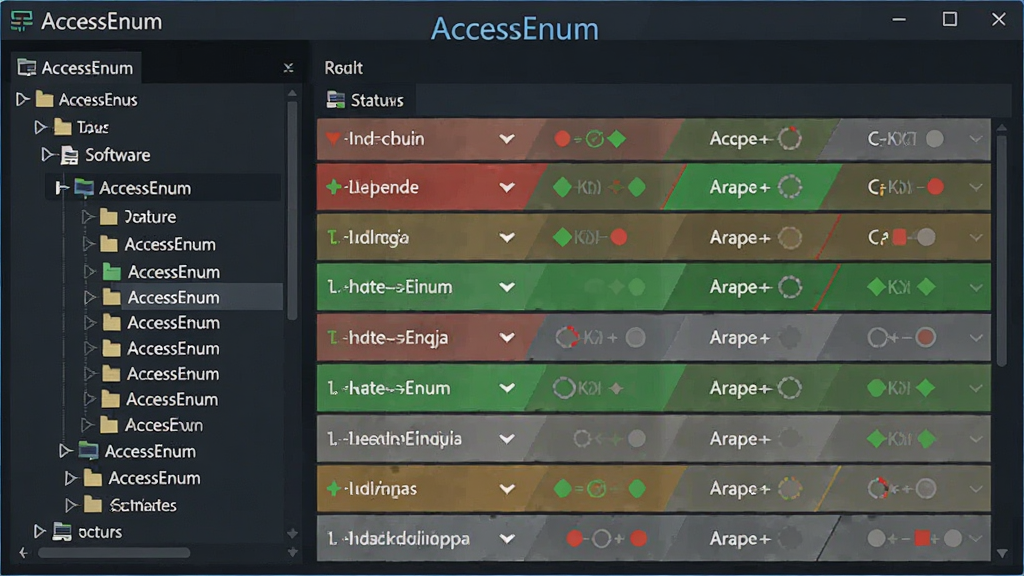Click the red circle at hdte-Enqja row end
1024x576 pixels.
tap(925, 338)
